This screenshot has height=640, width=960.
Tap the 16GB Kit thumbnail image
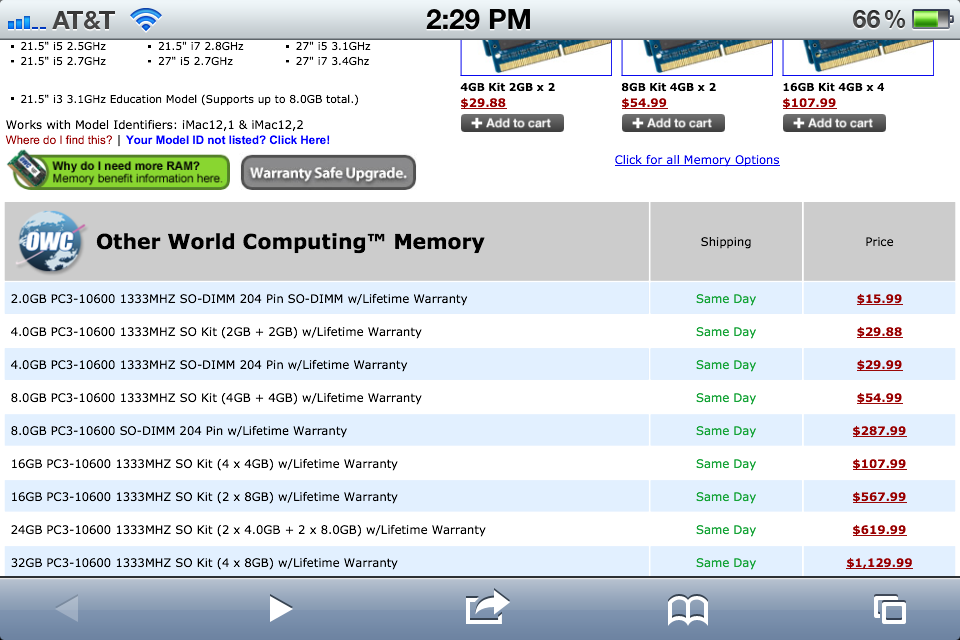pyautogui.click(x=858, y=58)
